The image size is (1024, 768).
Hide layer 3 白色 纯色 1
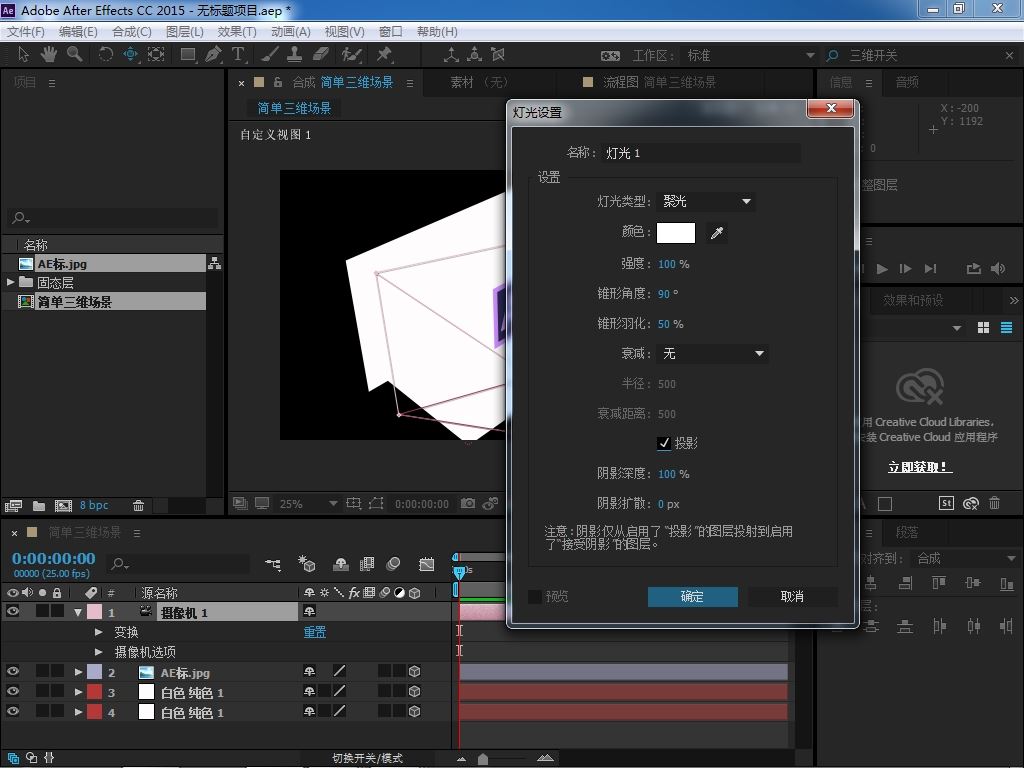click(12, 691)
